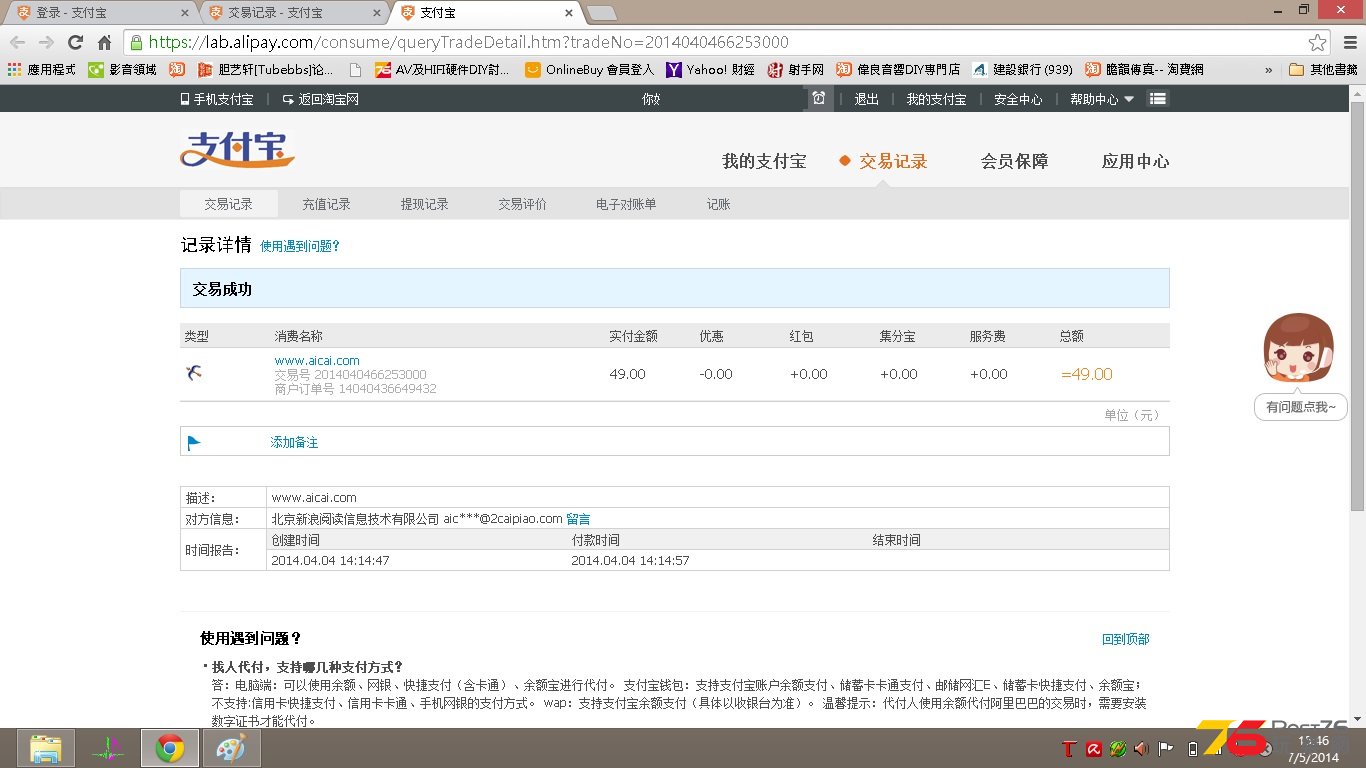Open the Chrome icon in the taskbar
This screenshot has height=768, width=1366.
coord(169,748)
